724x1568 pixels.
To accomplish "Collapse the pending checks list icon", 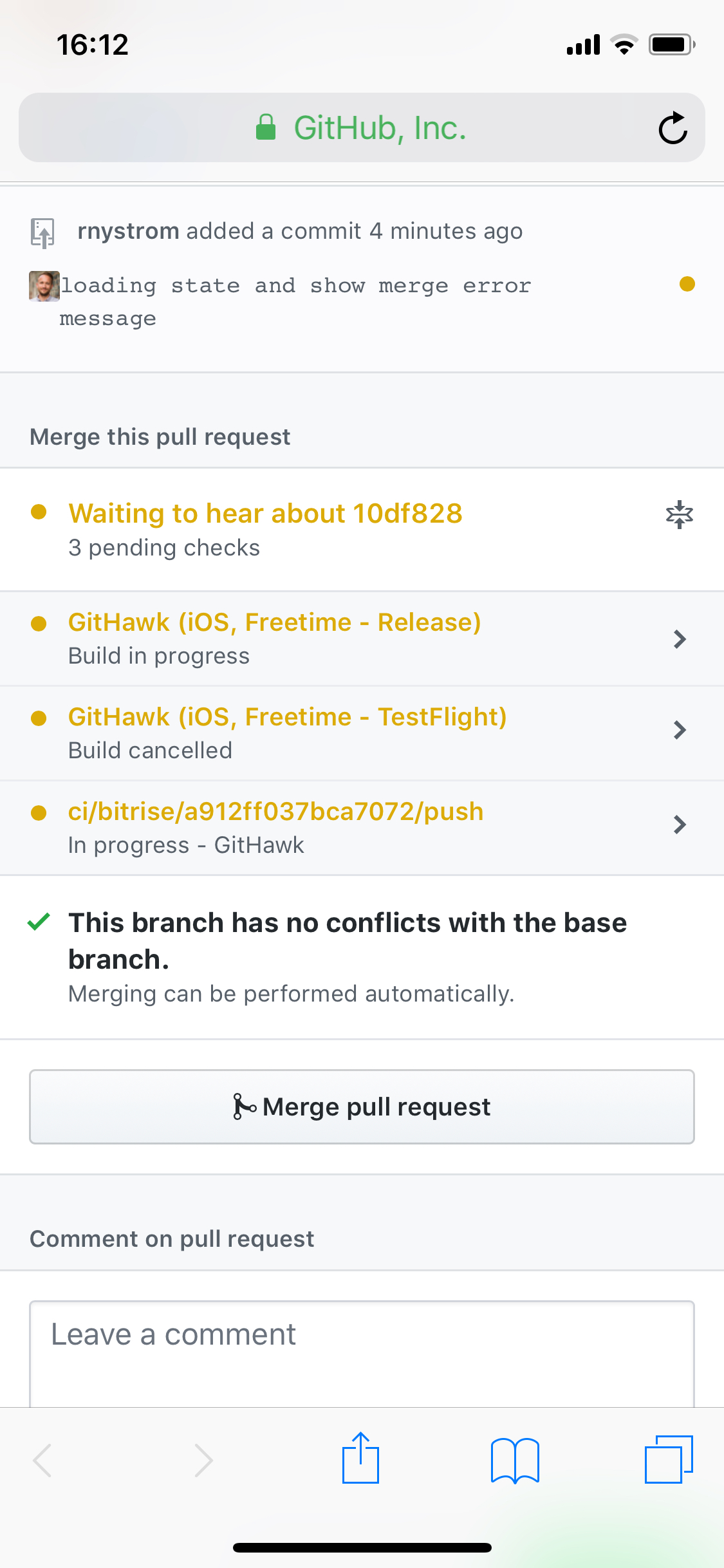I will pos(679,514).
